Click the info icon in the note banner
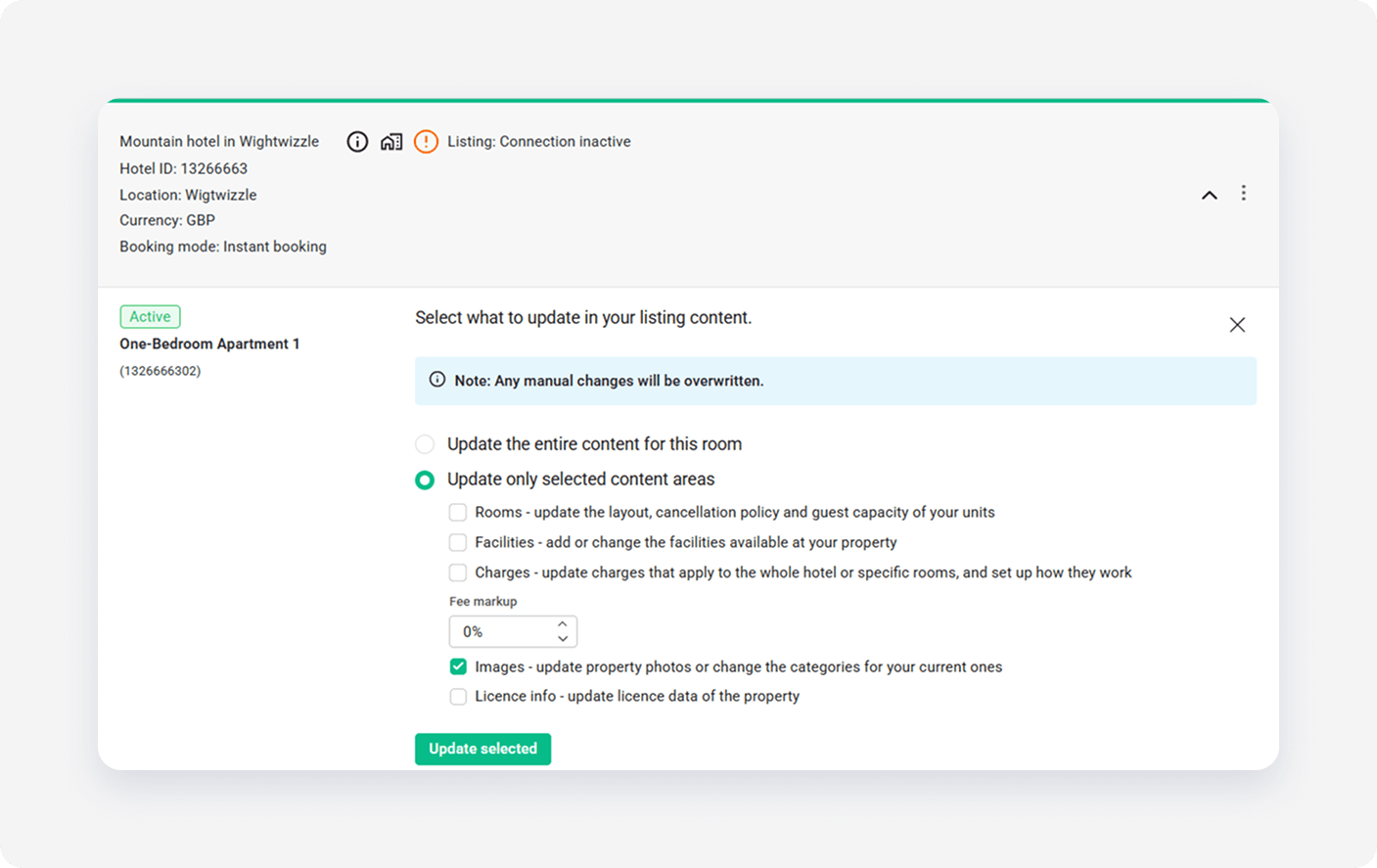This screenshot has width=1377, height=868. pyautogui.click(x=437, y=380)
